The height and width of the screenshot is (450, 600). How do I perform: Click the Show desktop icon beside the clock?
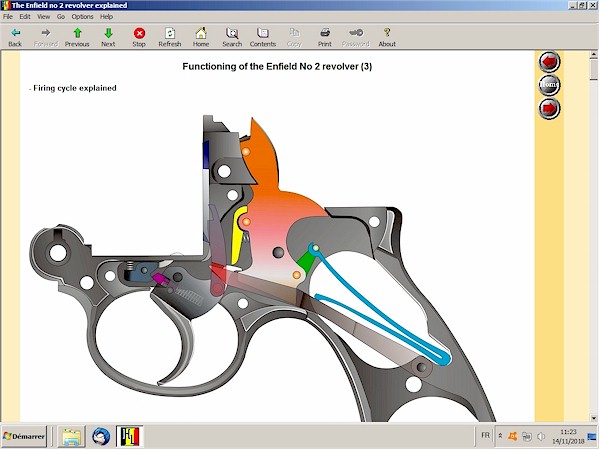(592, 436)
